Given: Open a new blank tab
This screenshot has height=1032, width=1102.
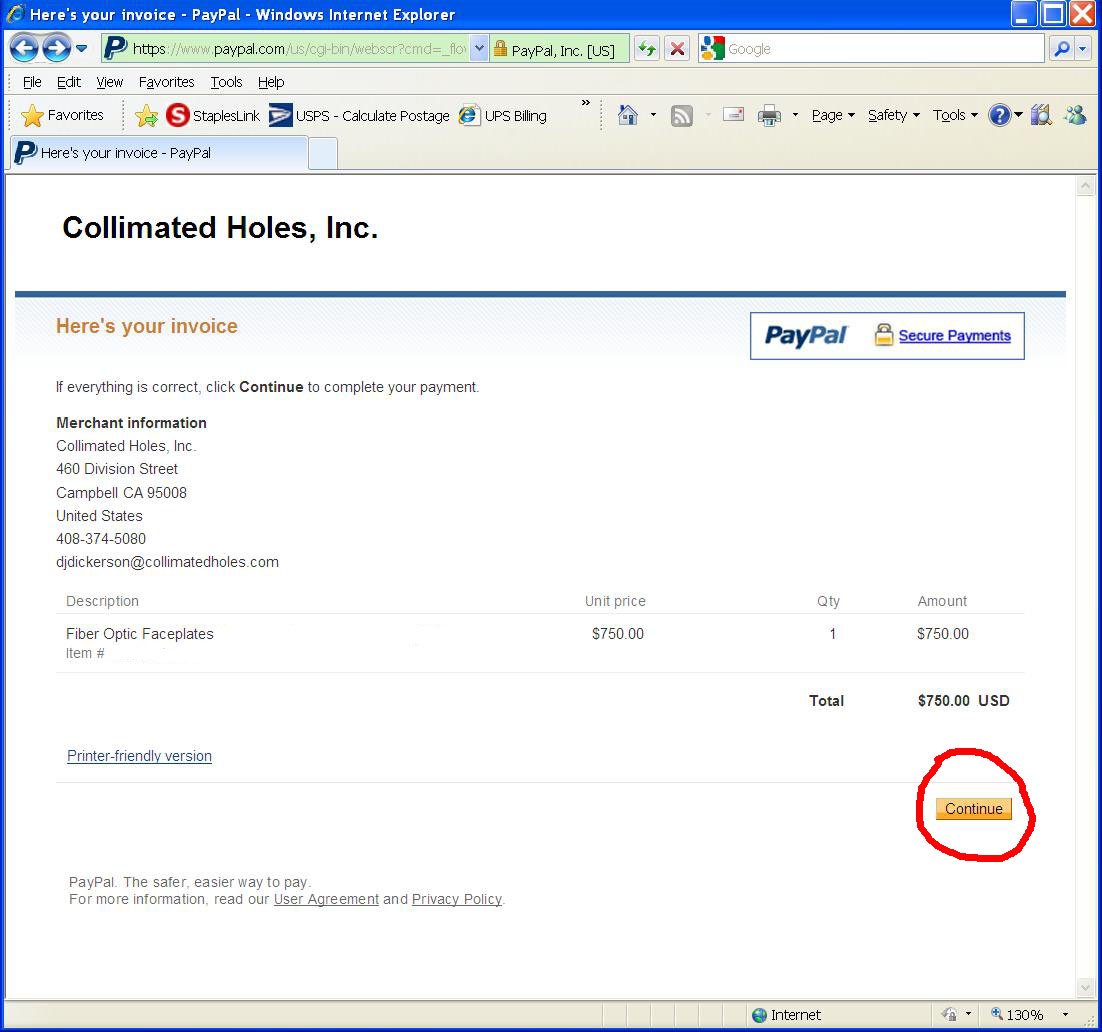Looking at the screenshot, I should pyautogui.click(x=323, y=154).
